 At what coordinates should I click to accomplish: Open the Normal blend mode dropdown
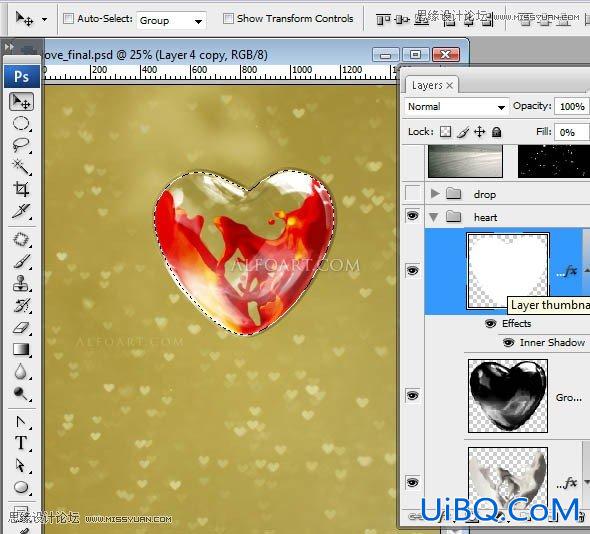[x=457, y=107]
